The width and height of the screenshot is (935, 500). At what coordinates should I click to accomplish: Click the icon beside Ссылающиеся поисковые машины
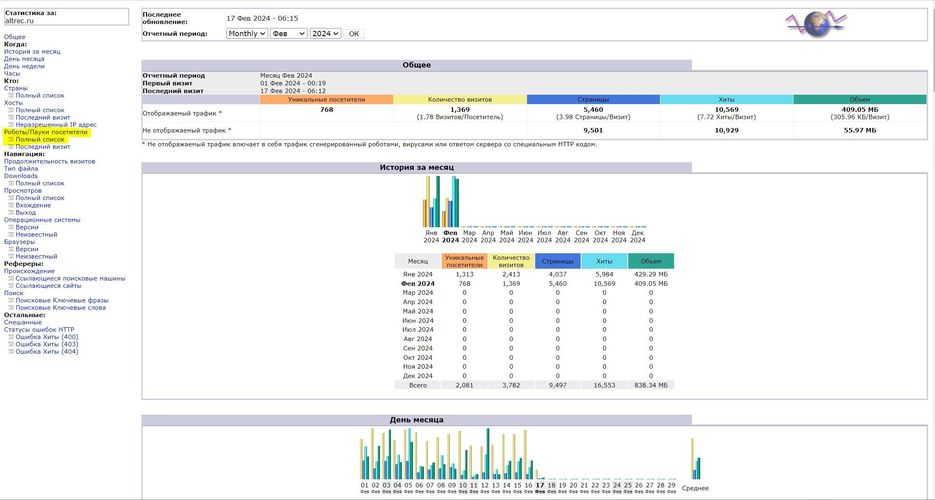pyautogui.click(x=11, y=278)
